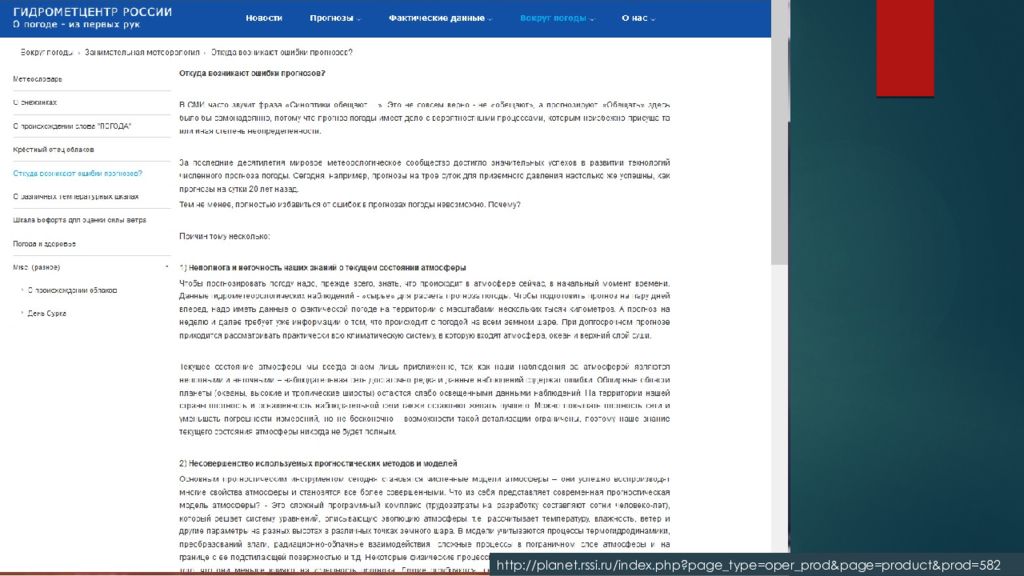The image size is (1024, 576).
Task: Expand the Фактические данные dropdown menu
Action: 440,18
